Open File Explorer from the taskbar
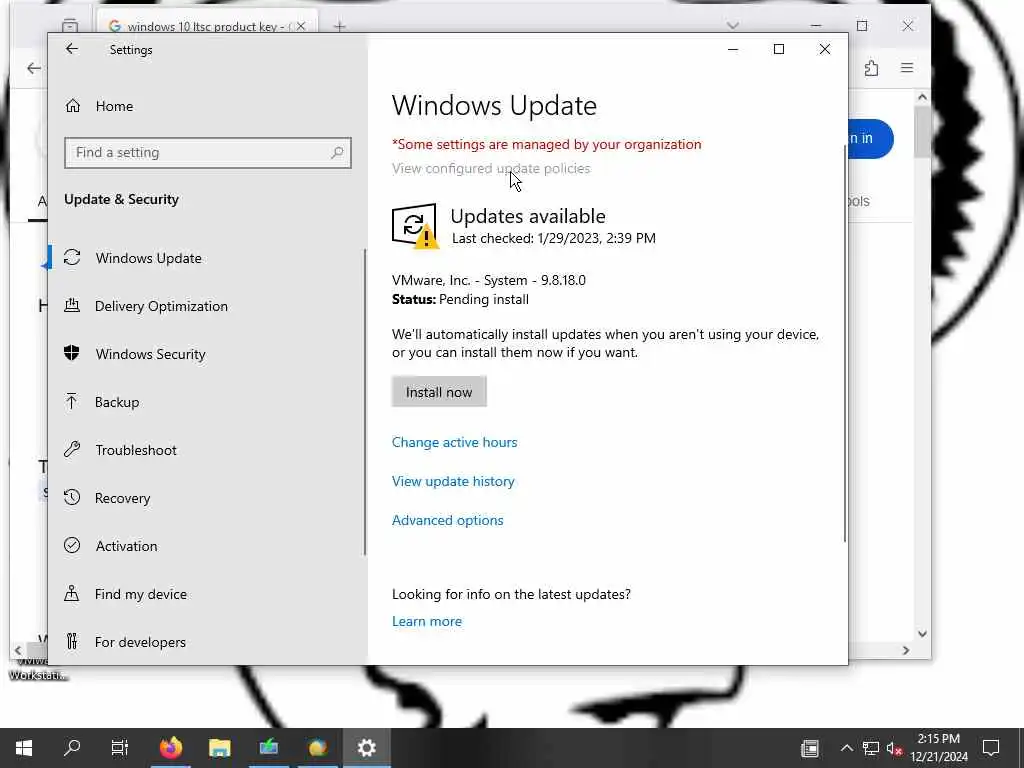 [x=220, y=748]
